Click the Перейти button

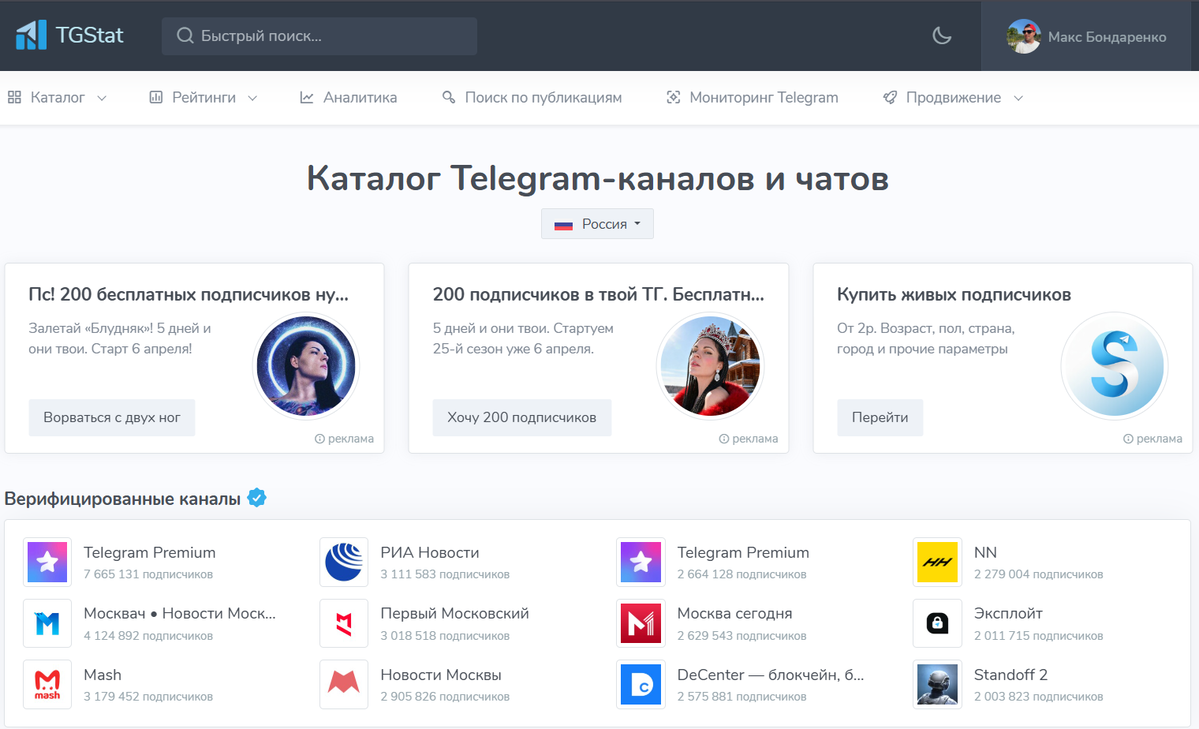pos(880,418)
